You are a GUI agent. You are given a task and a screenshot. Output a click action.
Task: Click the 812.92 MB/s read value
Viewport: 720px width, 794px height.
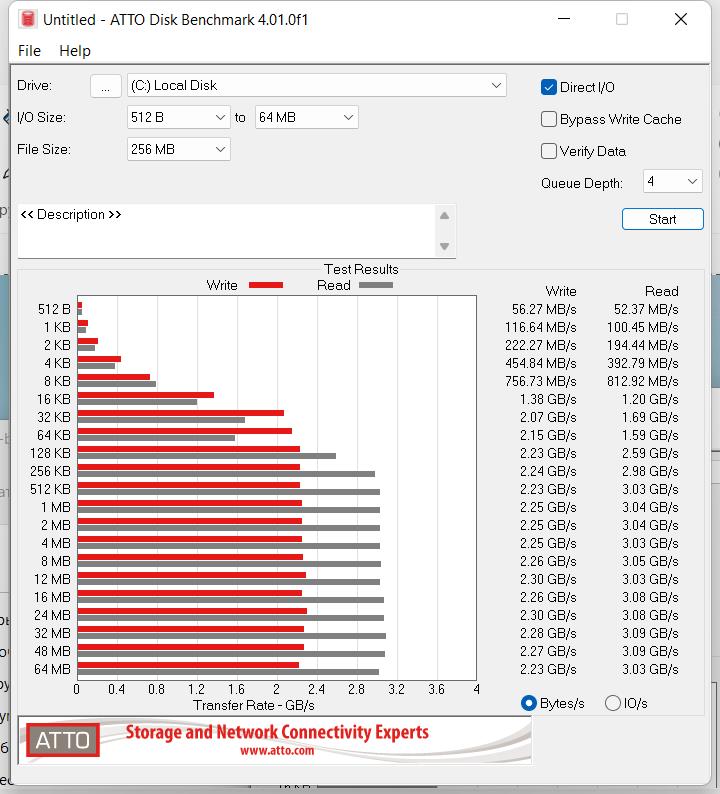pos(643,381)
